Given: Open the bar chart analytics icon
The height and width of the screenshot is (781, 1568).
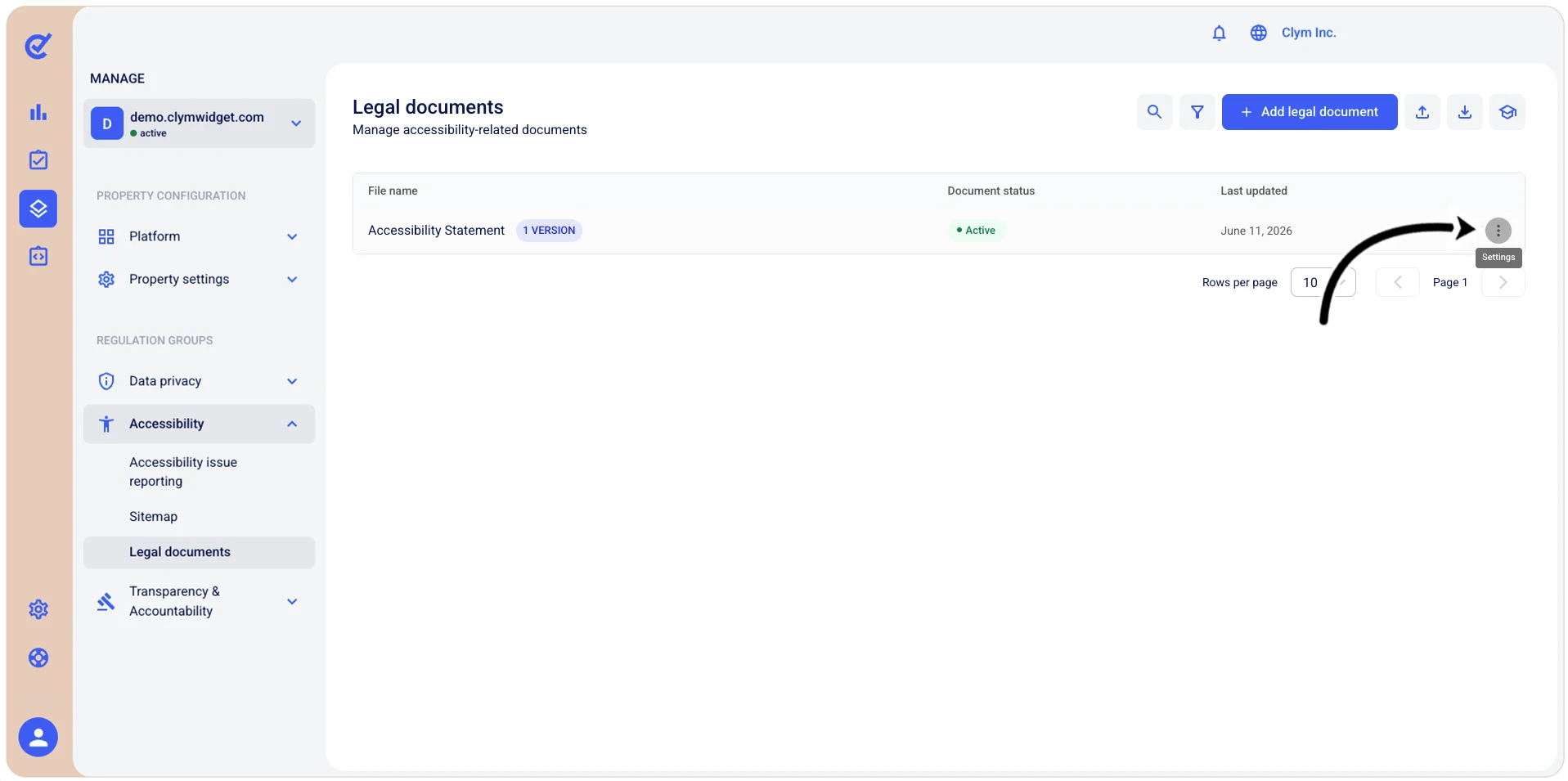Looking at the screenshot, I should 38,112.
